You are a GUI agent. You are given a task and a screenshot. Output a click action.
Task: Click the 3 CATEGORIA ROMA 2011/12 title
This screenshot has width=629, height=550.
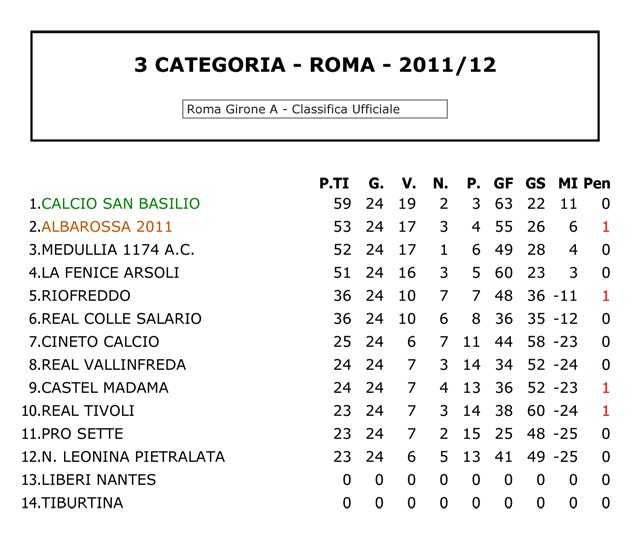point(315,65)
